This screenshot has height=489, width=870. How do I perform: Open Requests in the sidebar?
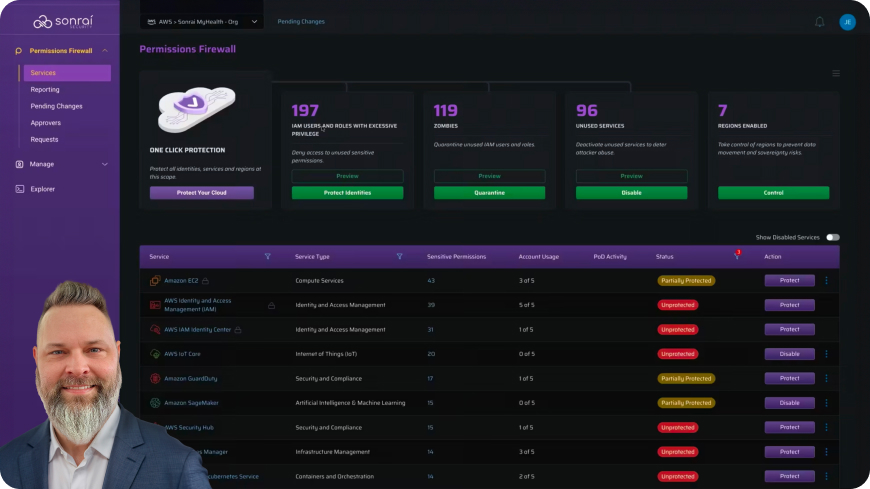[x=44, y=139]
